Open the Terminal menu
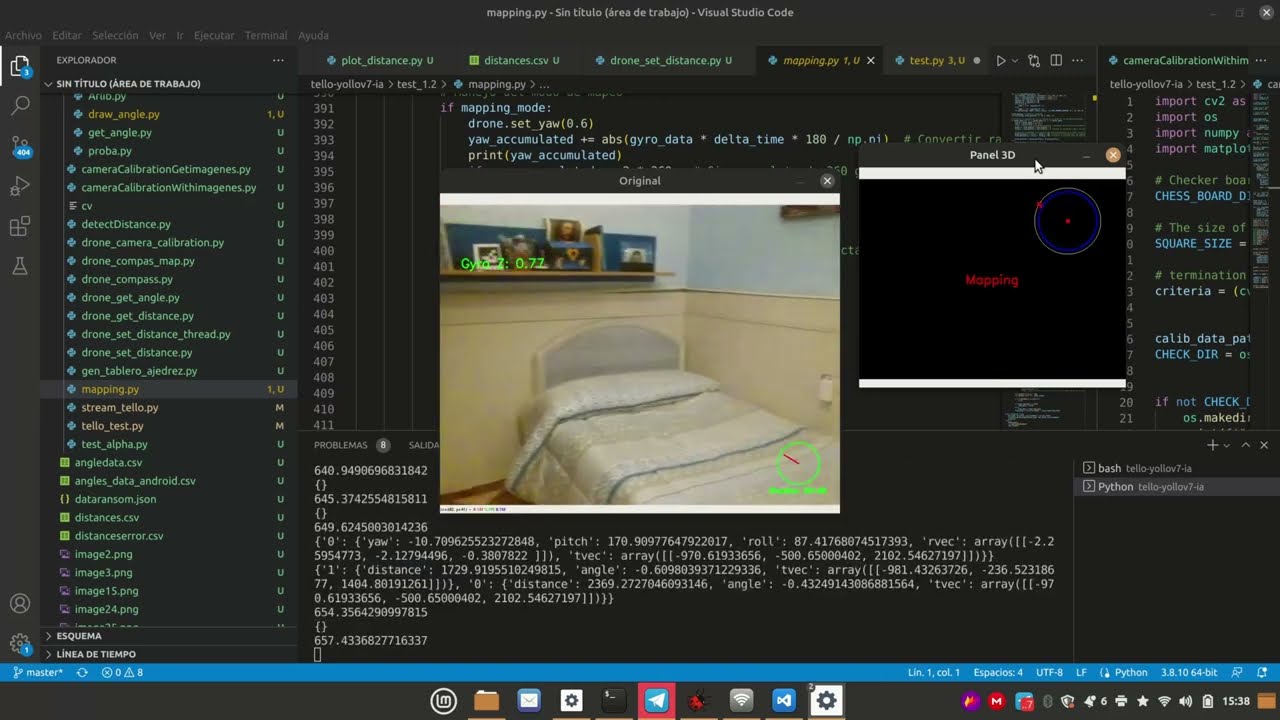This screenshot has height=720, width=1280. click(x=266, y=35)
